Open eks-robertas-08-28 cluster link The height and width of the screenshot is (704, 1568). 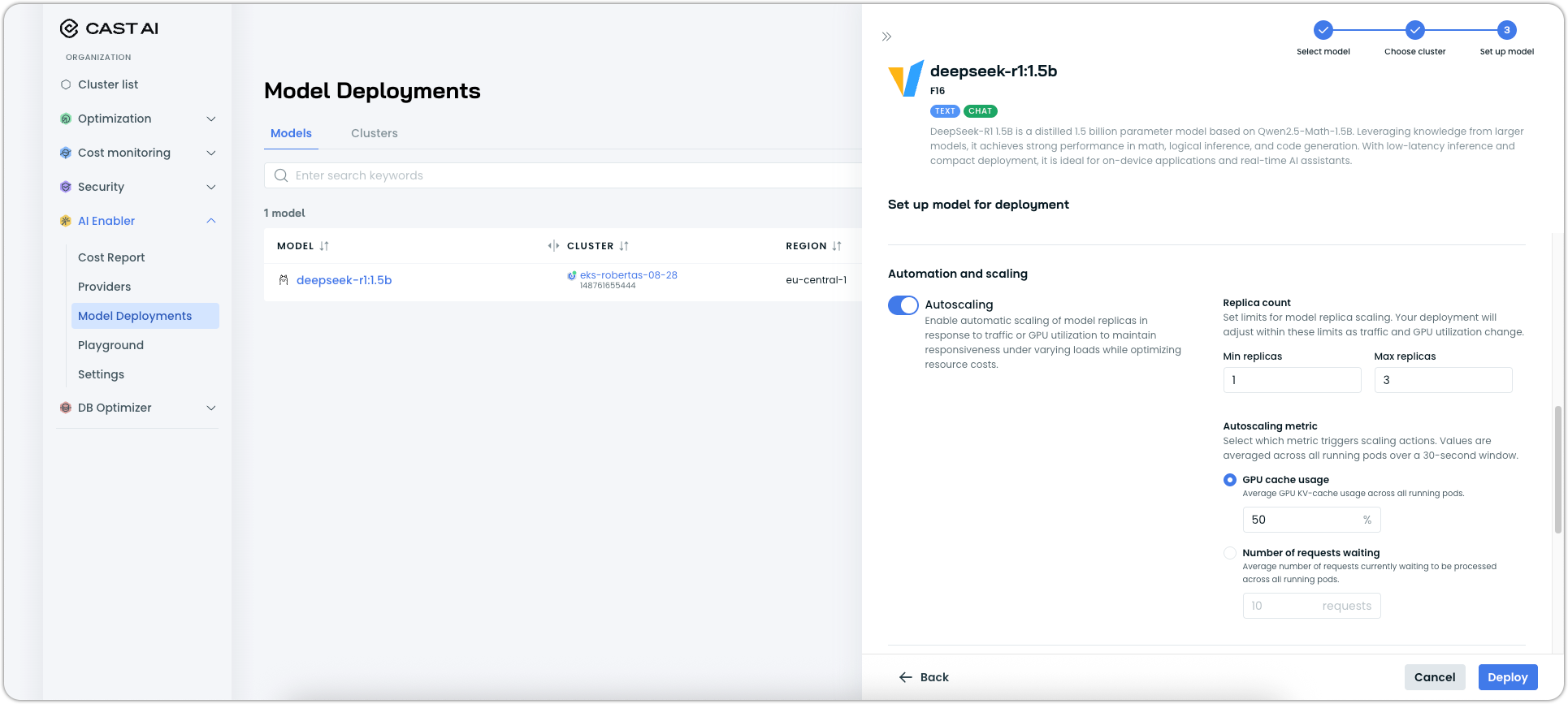(x=629, y=275)
